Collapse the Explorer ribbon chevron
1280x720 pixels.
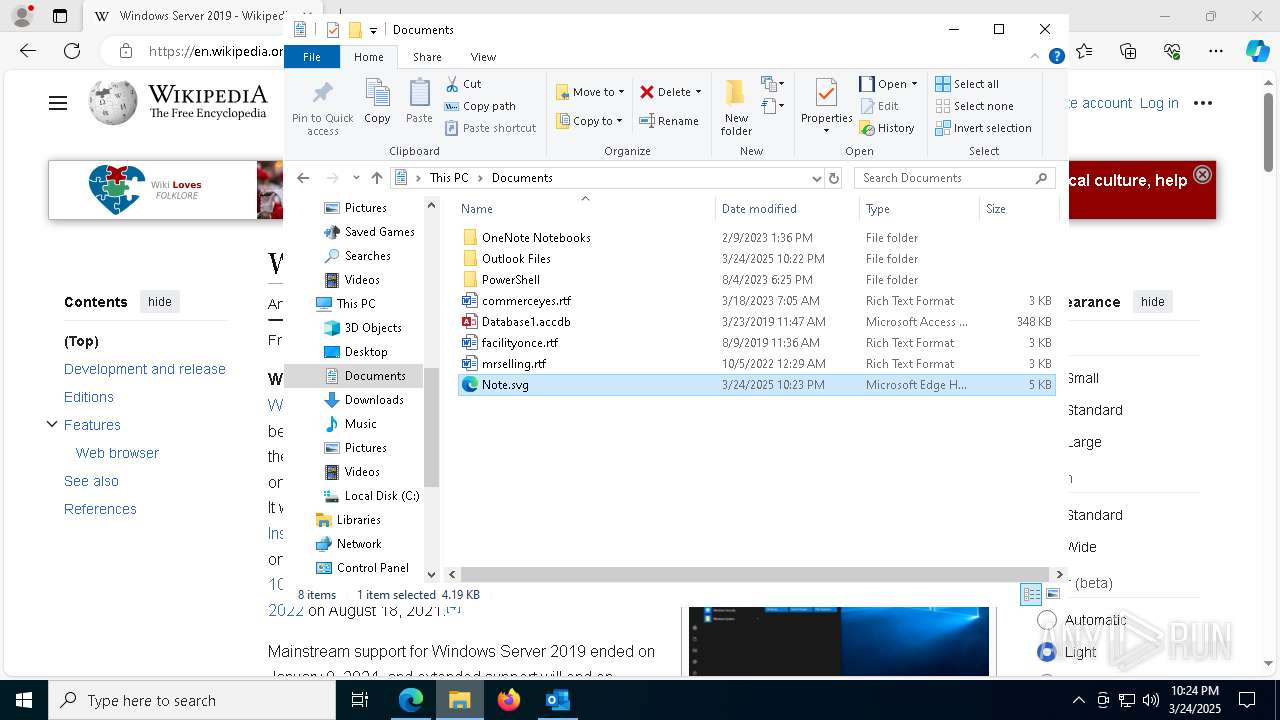(1036, 57)
